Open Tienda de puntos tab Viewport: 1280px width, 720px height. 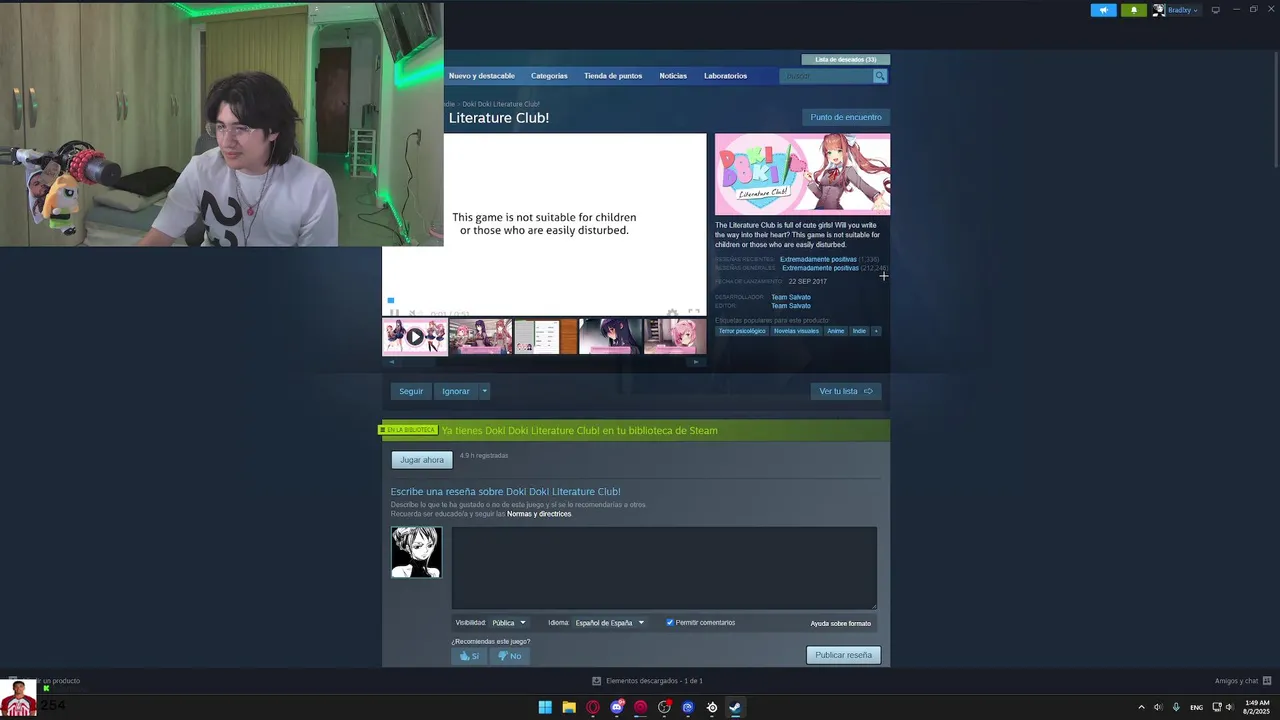(x=613, y=76)
